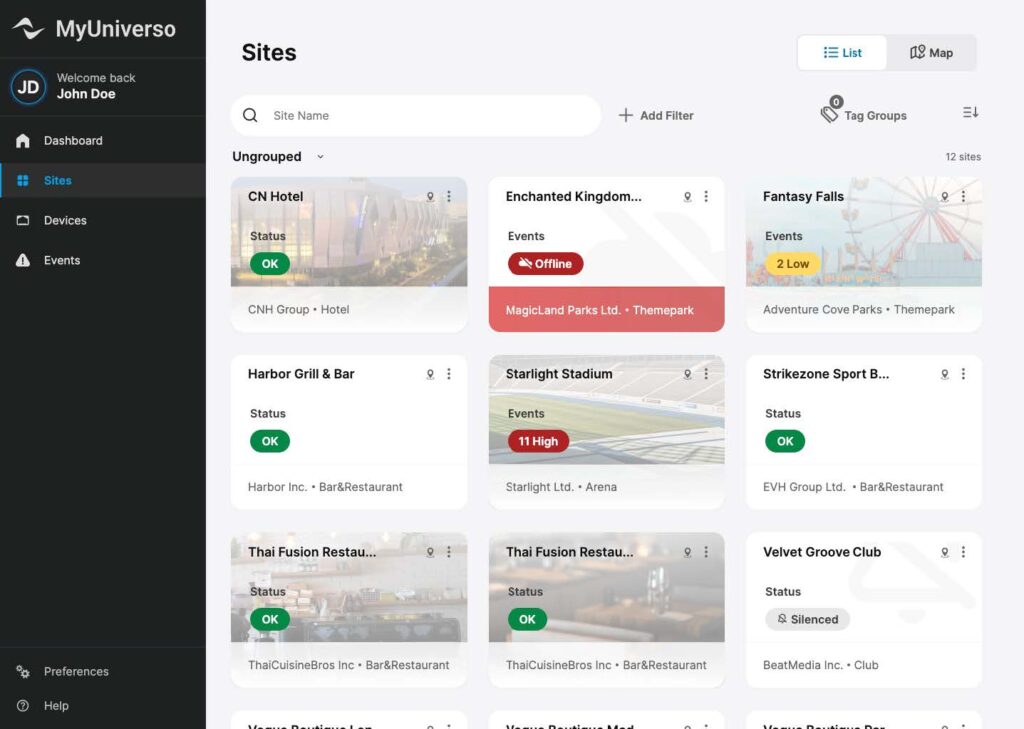
Task: Open Help in the sidebar
Action: click(103, 705)
